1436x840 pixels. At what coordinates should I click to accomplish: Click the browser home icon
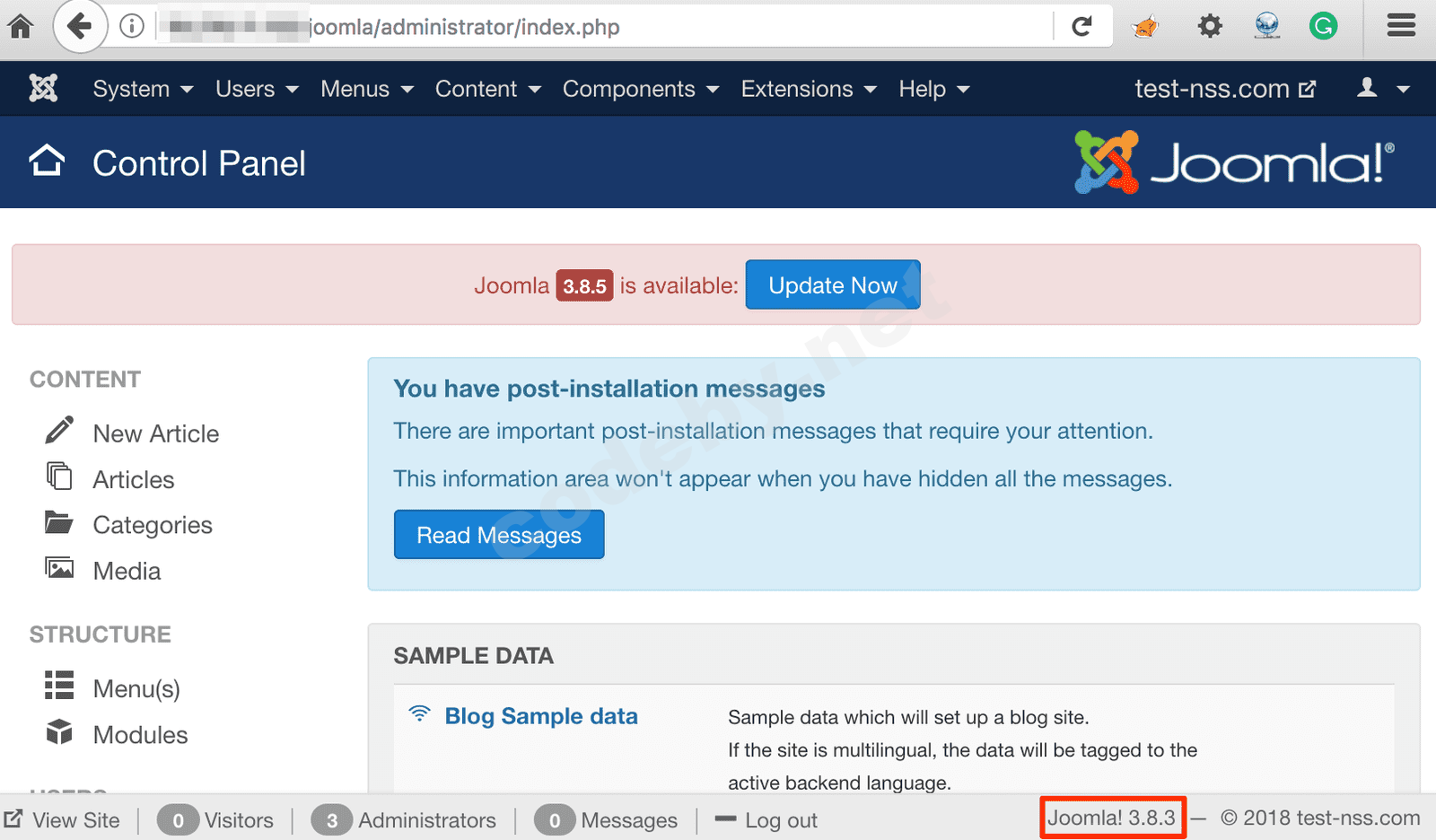pyautogui.click(x=21, y=27)
